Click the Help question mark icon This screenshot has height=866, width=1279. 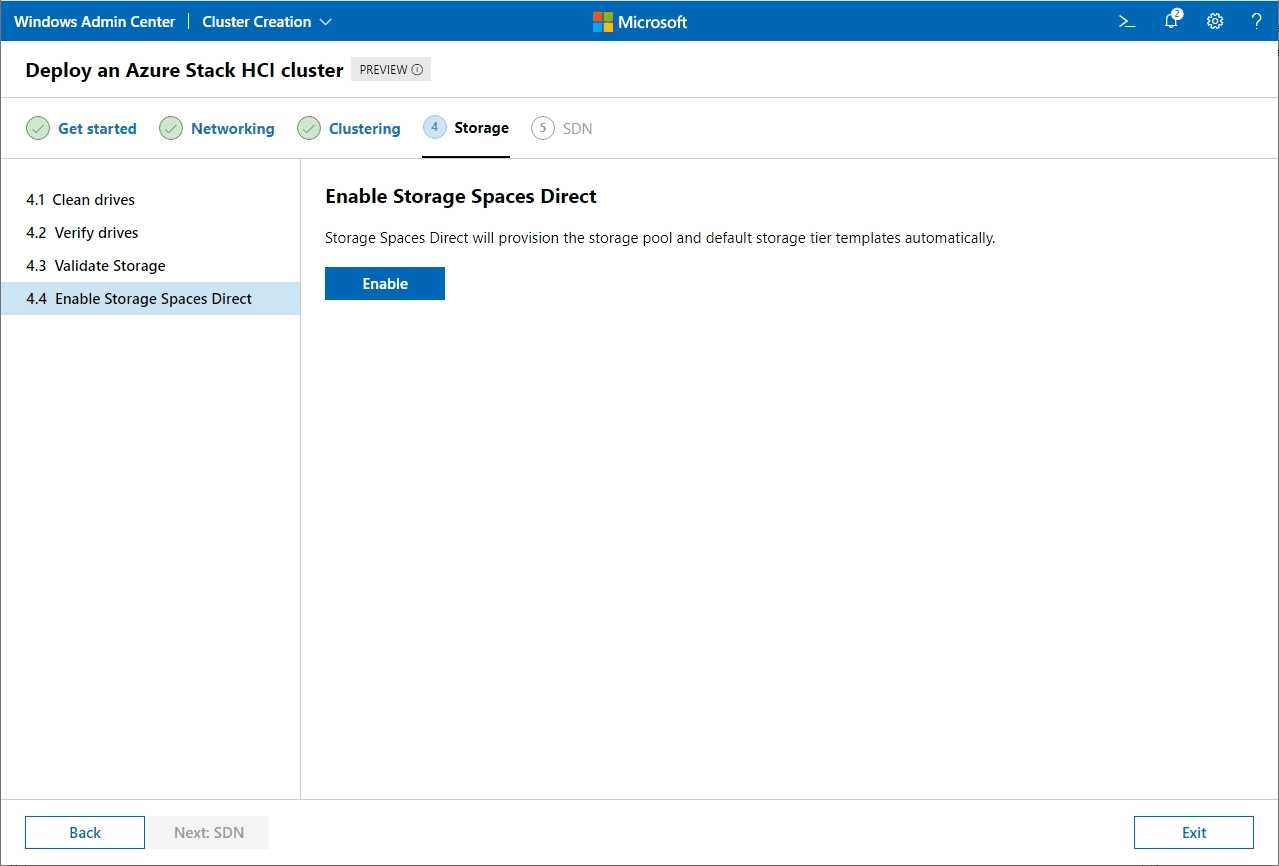point(1256,20)
